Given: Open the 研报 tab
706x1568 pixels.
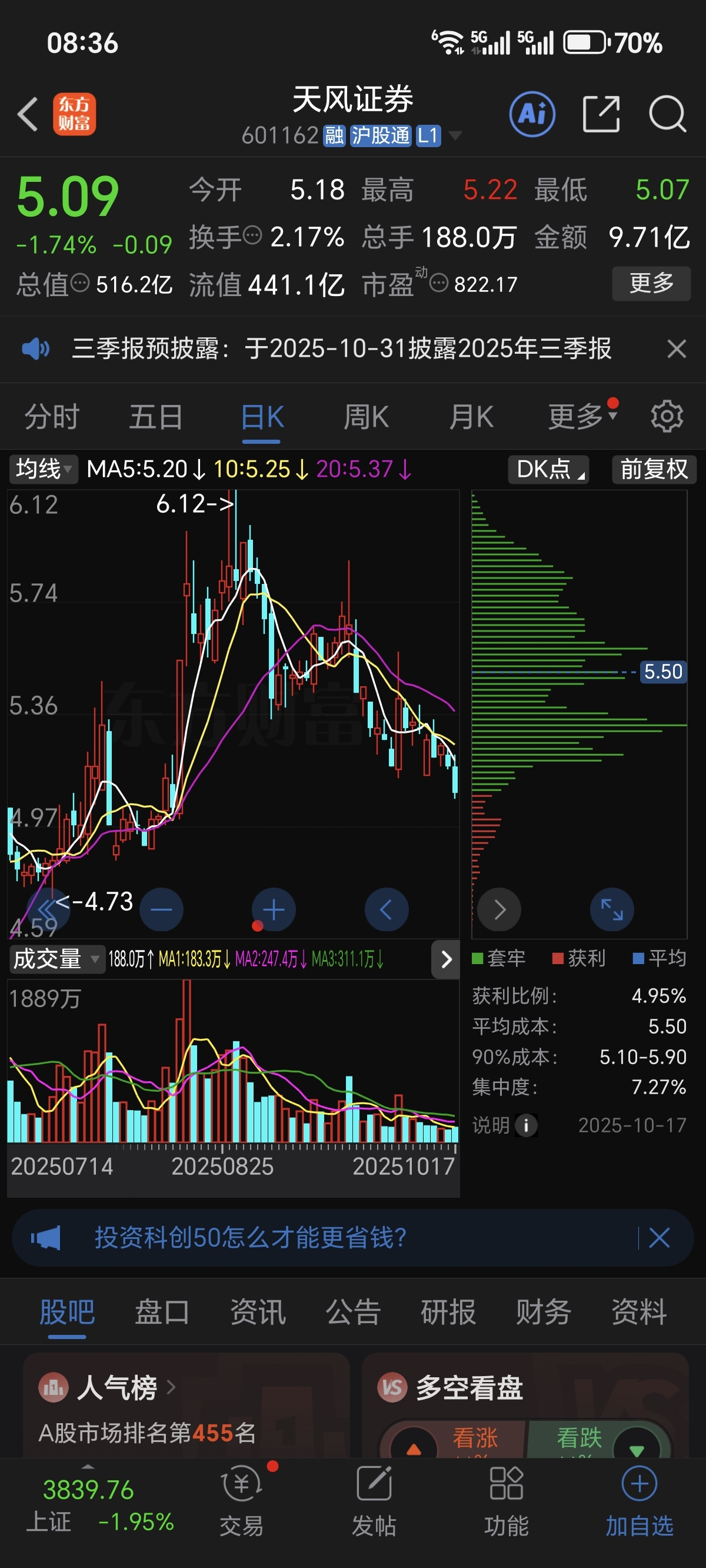Looking at the screenshot, I should coord(448,1312).
